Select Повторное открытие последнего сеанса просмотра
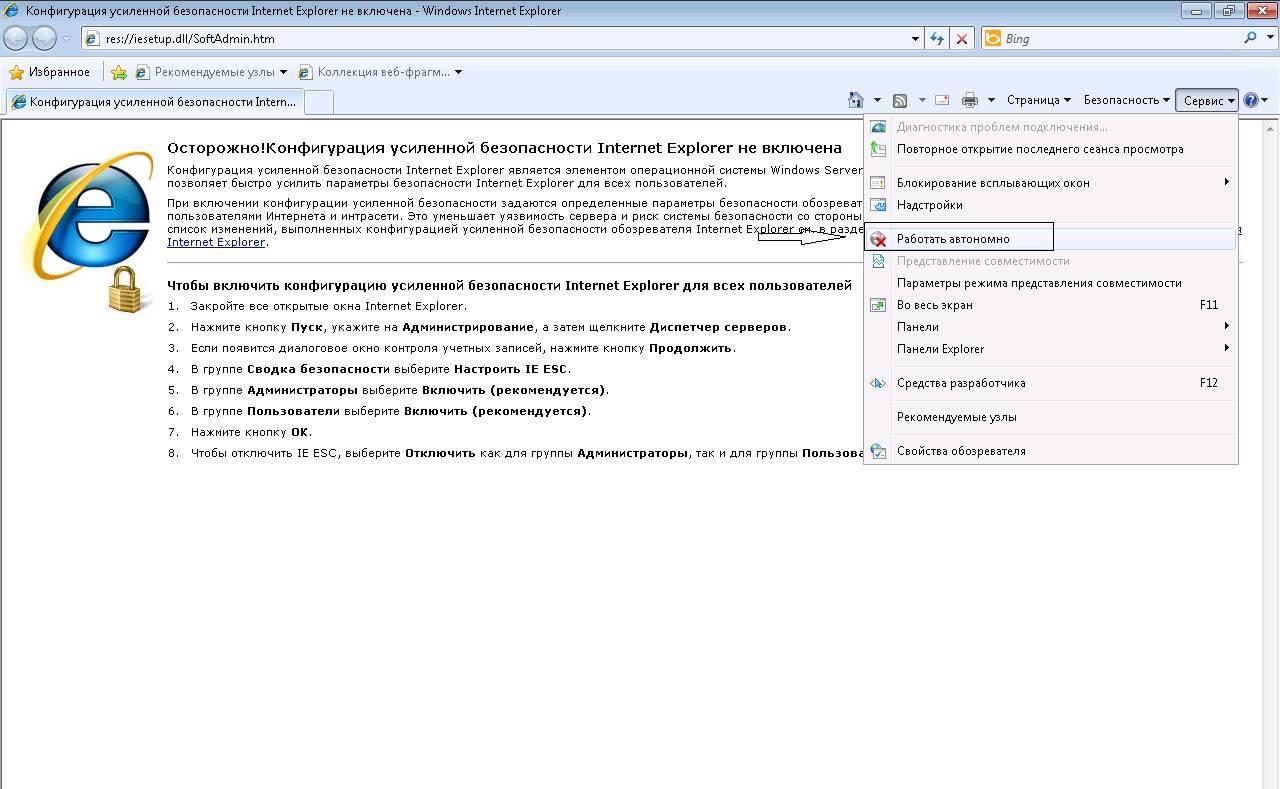The image size is (1280, 789). pos(1051,149)
